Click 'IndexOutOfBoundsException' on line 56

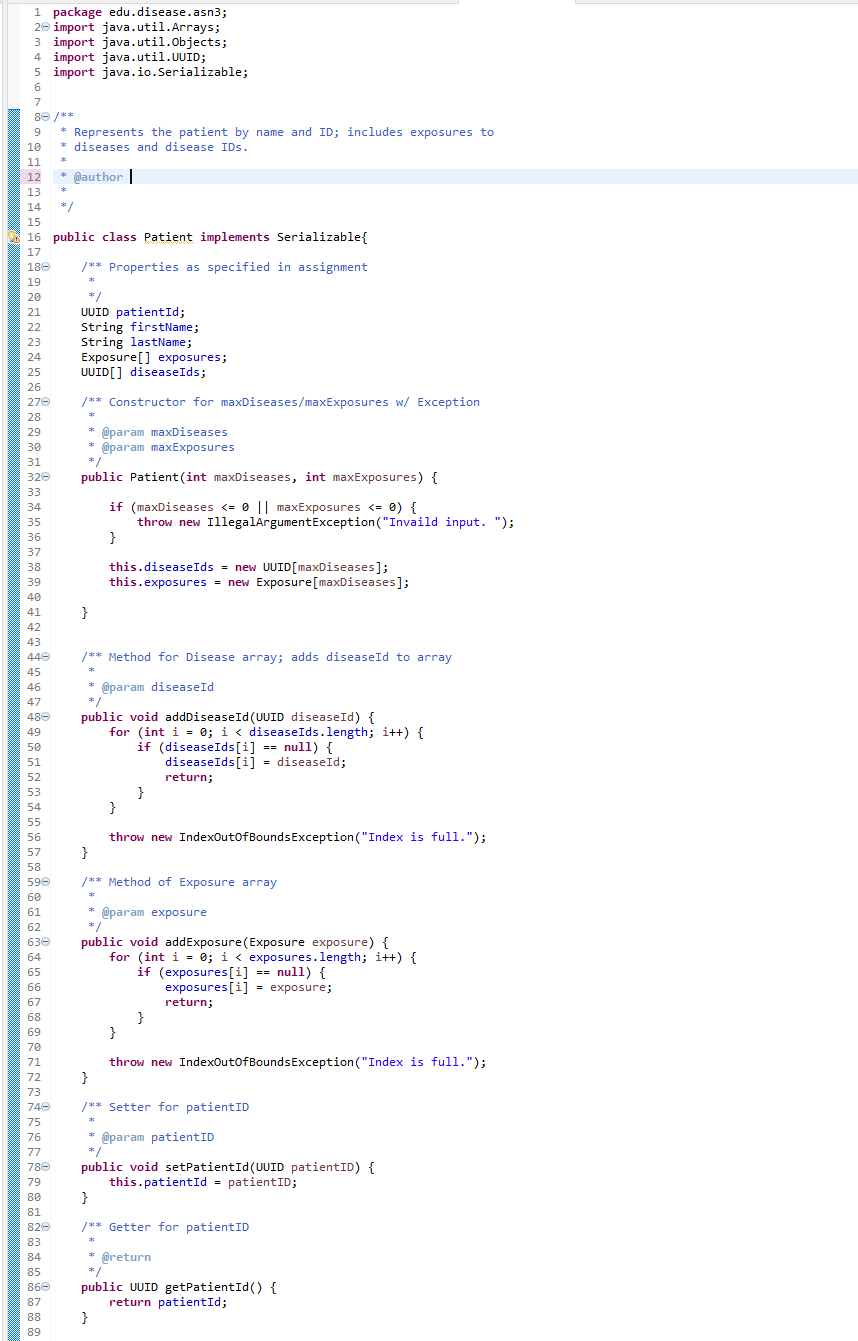pyautogui.click(x=266, y=837)
